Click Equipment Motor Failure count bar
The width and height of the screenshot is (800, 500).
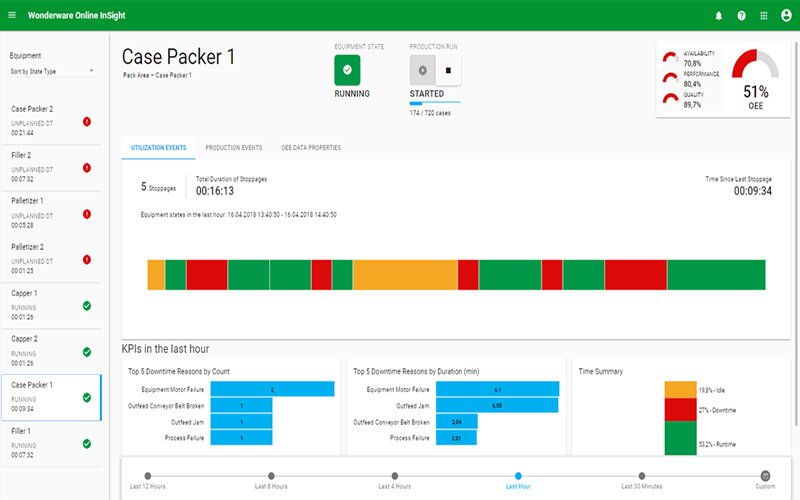[x=272, y=389]
